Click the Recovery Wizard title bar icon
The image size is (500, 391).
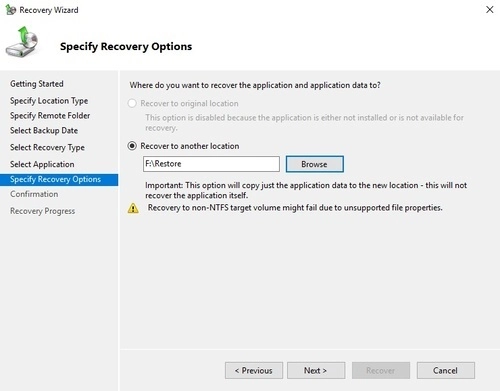[x=11, y=10]
